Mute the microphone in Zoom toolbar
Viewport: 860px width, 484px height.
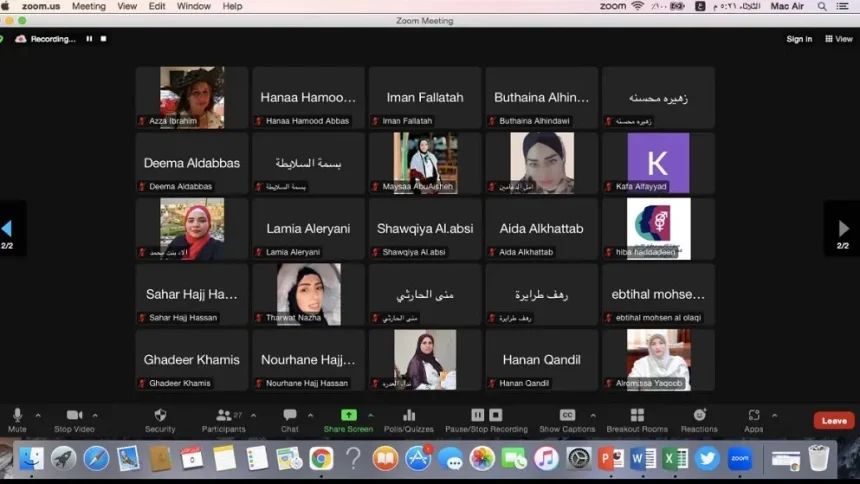(17, 420)
